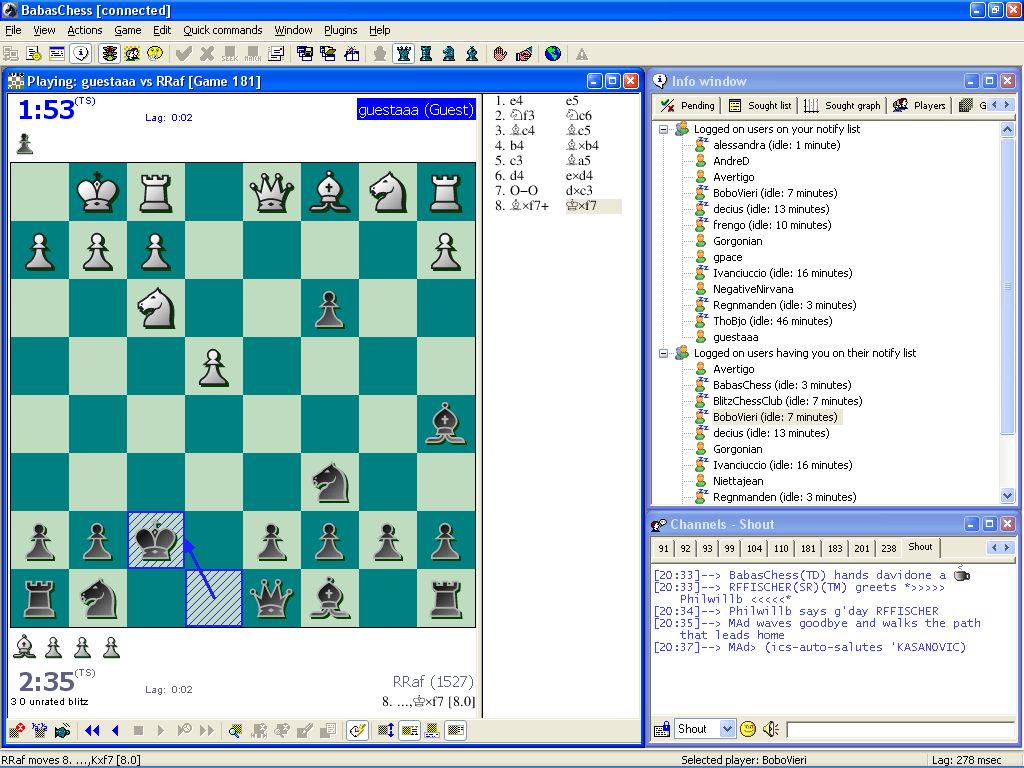The width and height of the screenshot is (1024, 768).
Task: Click the resign icon in the game toolbar
Action: (x=14, y=730)
